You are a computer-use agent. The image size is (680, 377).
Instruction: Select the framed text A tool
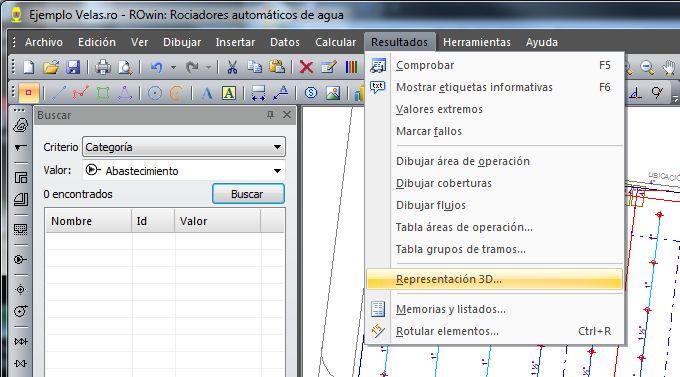click(229, 93)
